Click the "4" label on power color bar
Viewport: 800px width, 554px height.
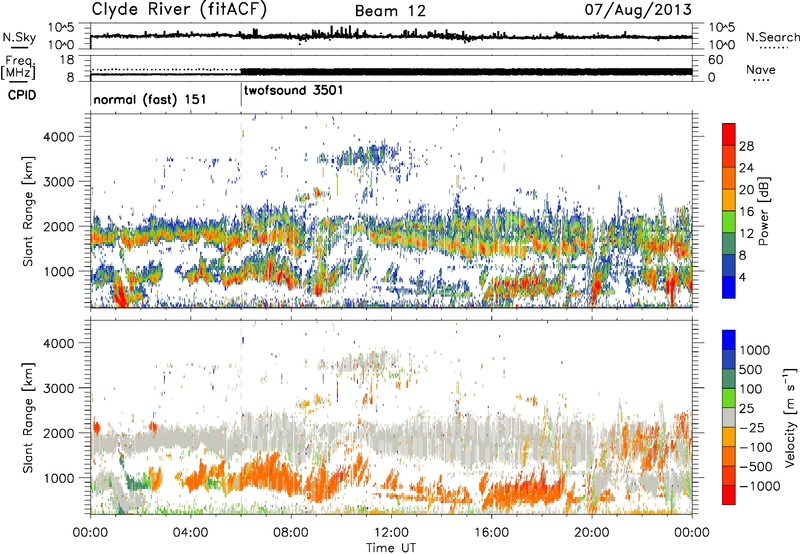click(x=742, y=278)
